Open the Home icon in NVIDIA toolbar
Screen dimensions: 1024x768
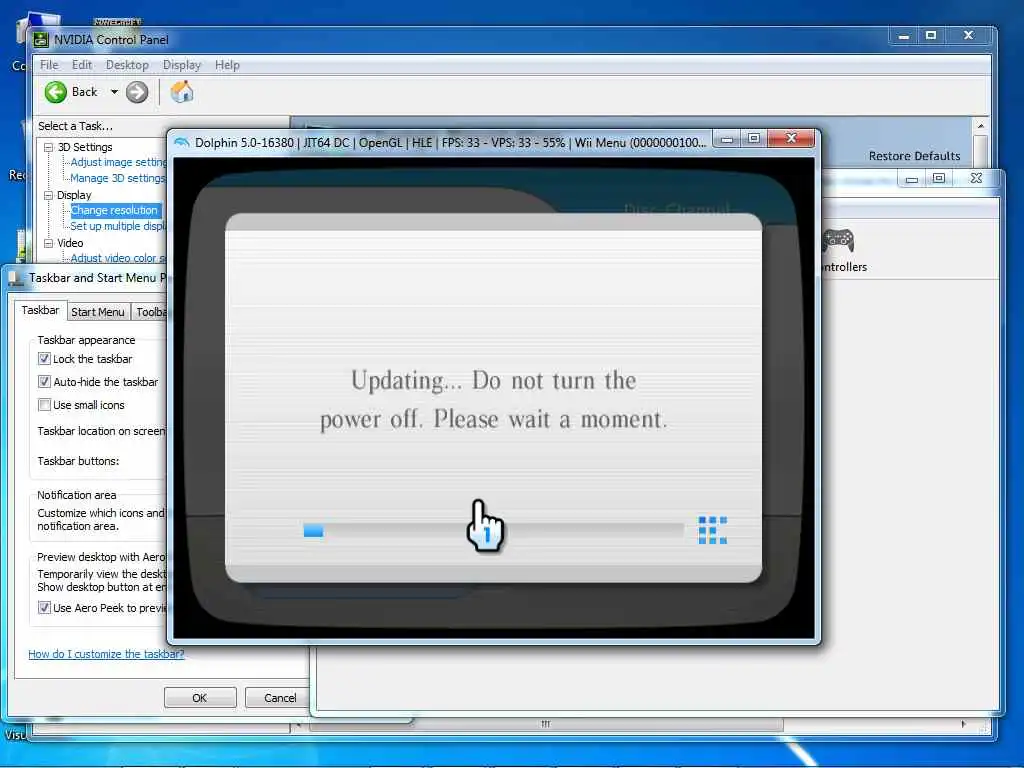point(182,91)
